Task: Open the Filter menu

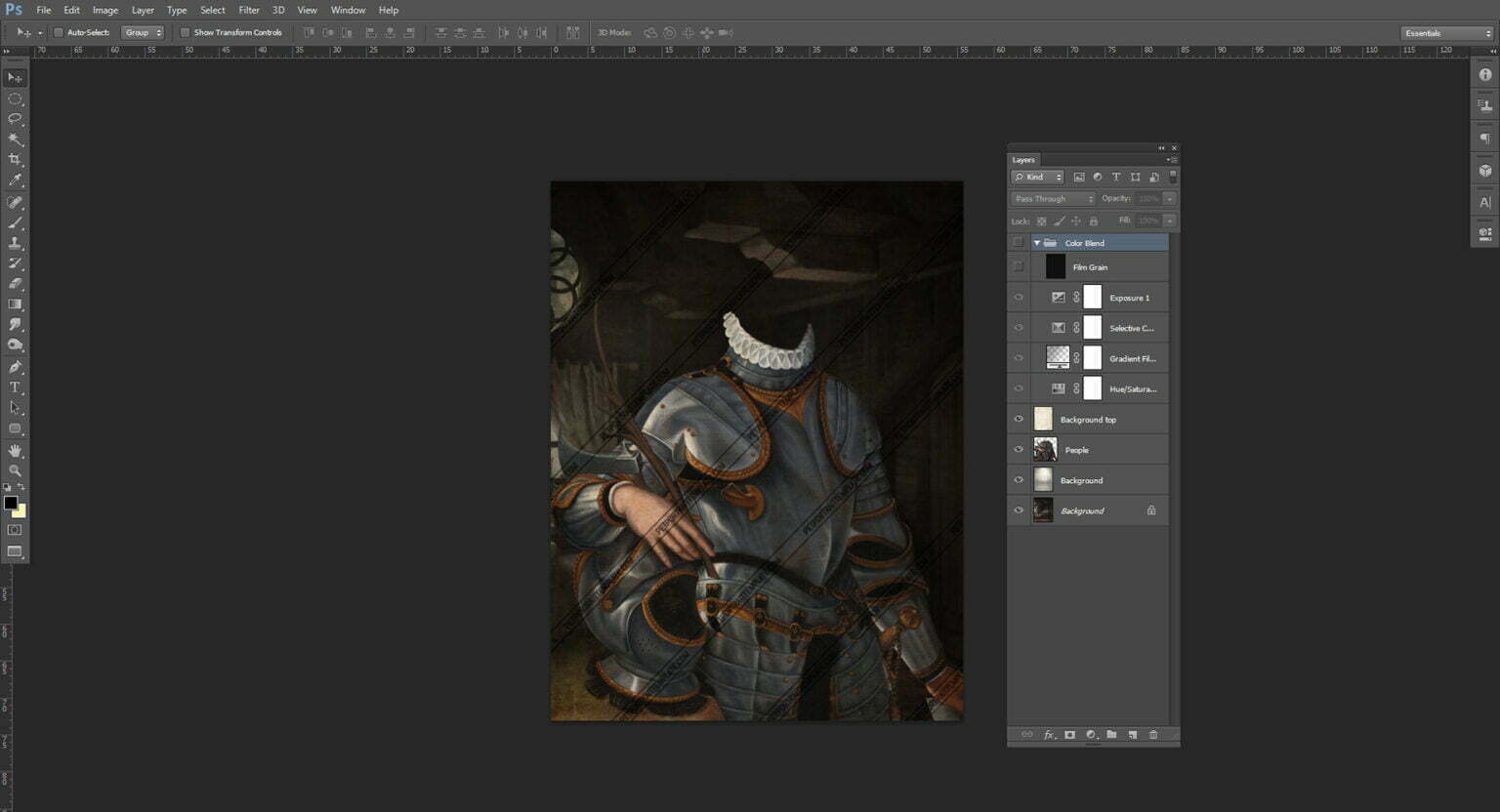Action: (249, 10)
